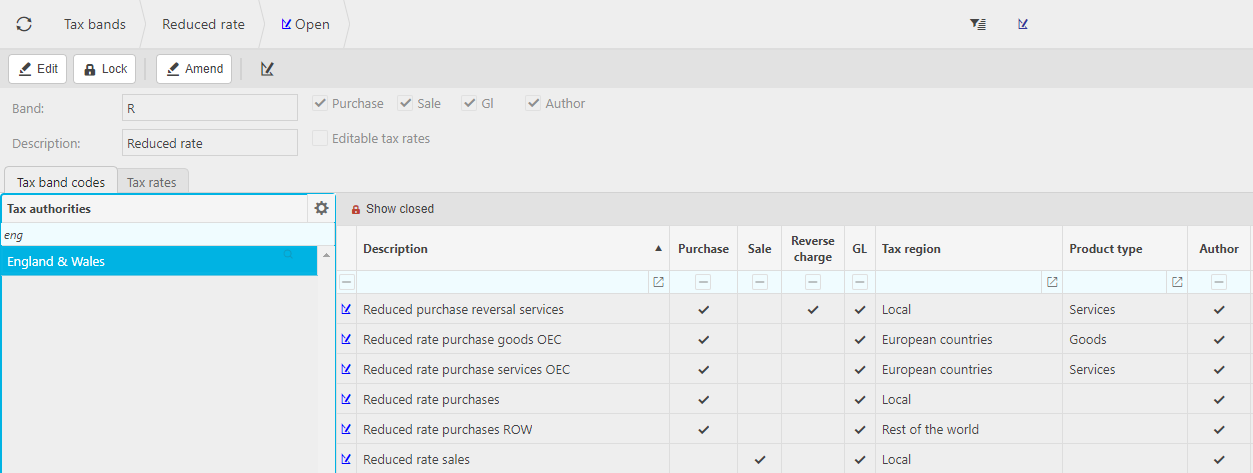The image size is (1253, 473).
Task: Toggle the Purchase checkbox
Action: pos(320,103)
